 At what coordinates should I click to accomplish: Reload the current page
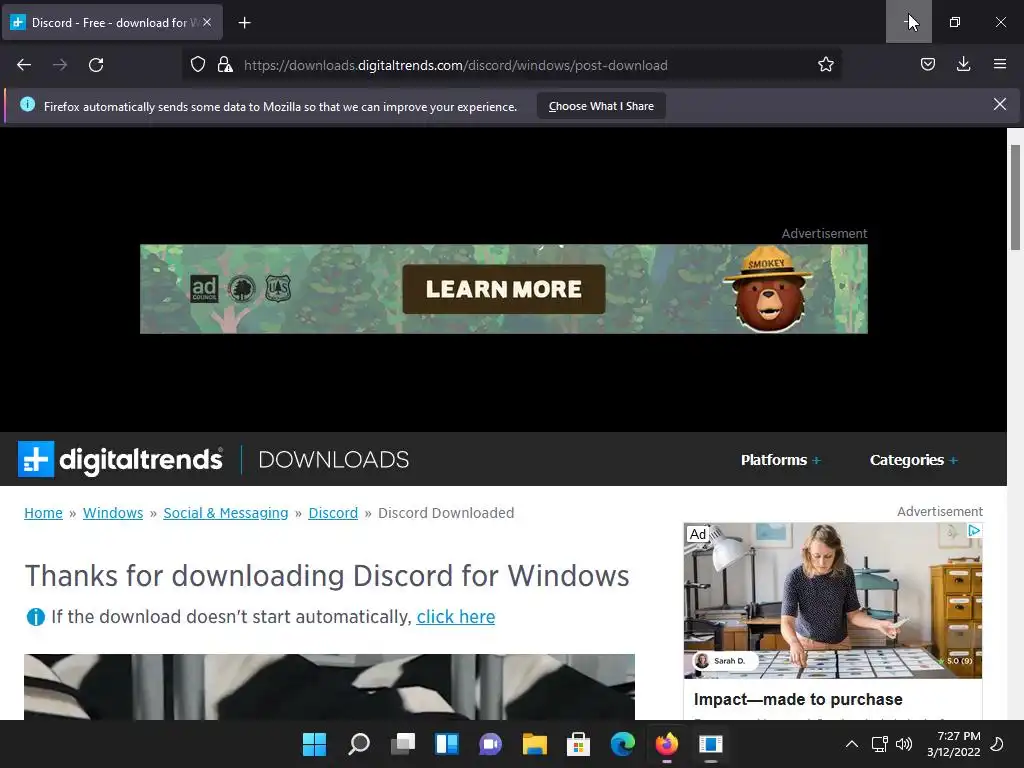coord(96,65)
